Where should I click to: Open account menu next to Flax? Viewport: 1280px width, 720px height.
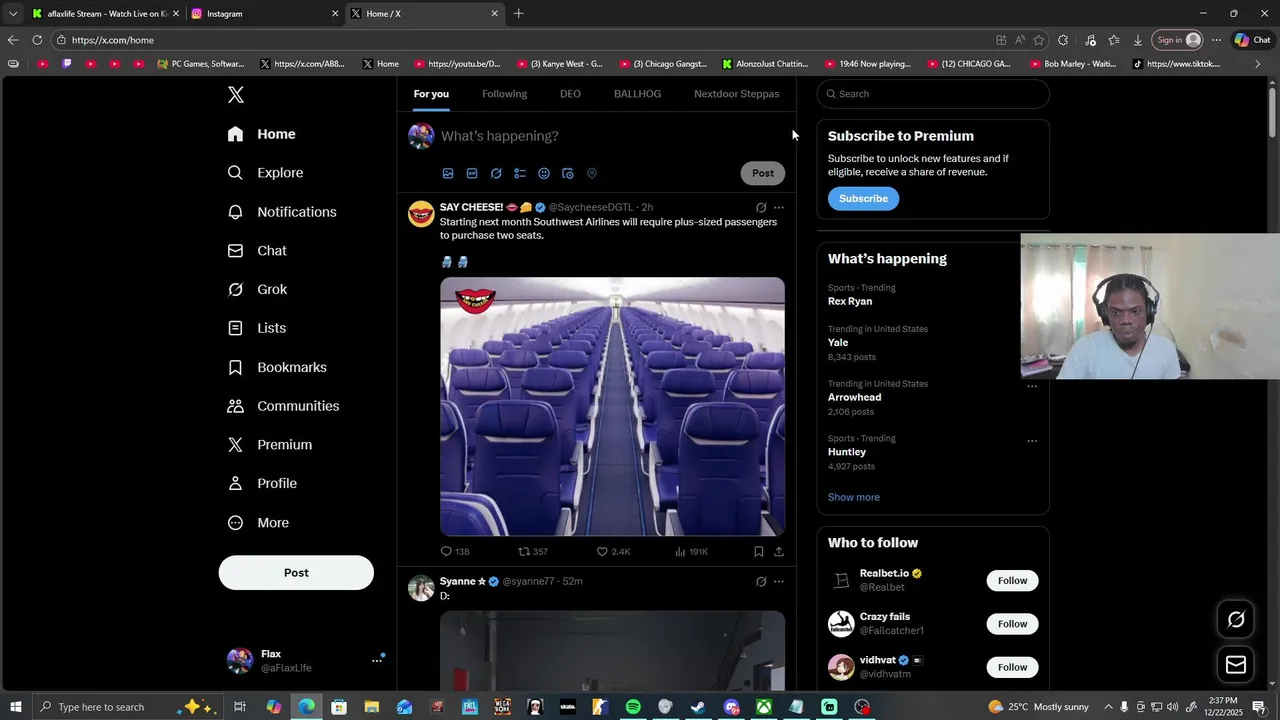pos(377,660)
